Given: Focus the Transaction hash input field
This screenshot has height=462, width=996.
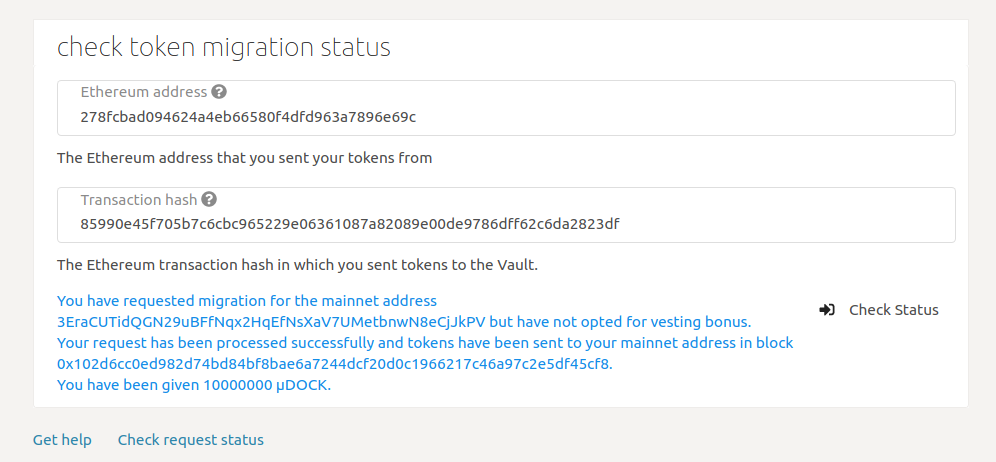Looking at the screenshot, I should (506, 224).
